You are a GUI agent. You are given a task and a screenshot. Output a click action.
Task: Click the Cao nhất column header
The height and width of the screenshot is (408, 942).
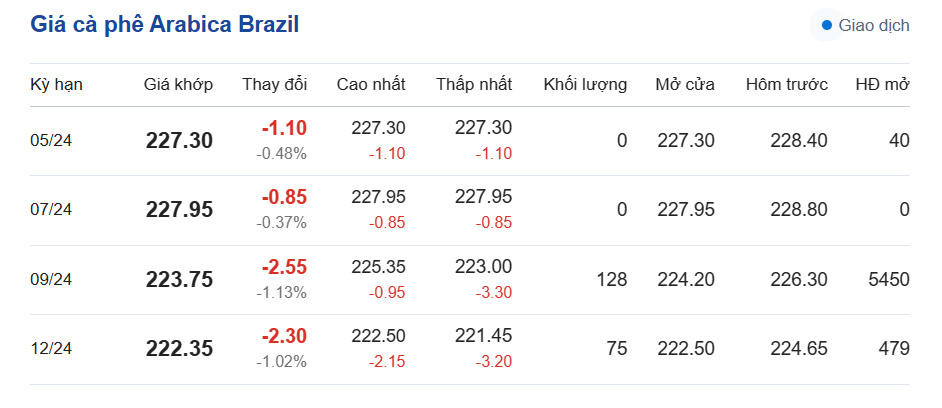(370, 84)
